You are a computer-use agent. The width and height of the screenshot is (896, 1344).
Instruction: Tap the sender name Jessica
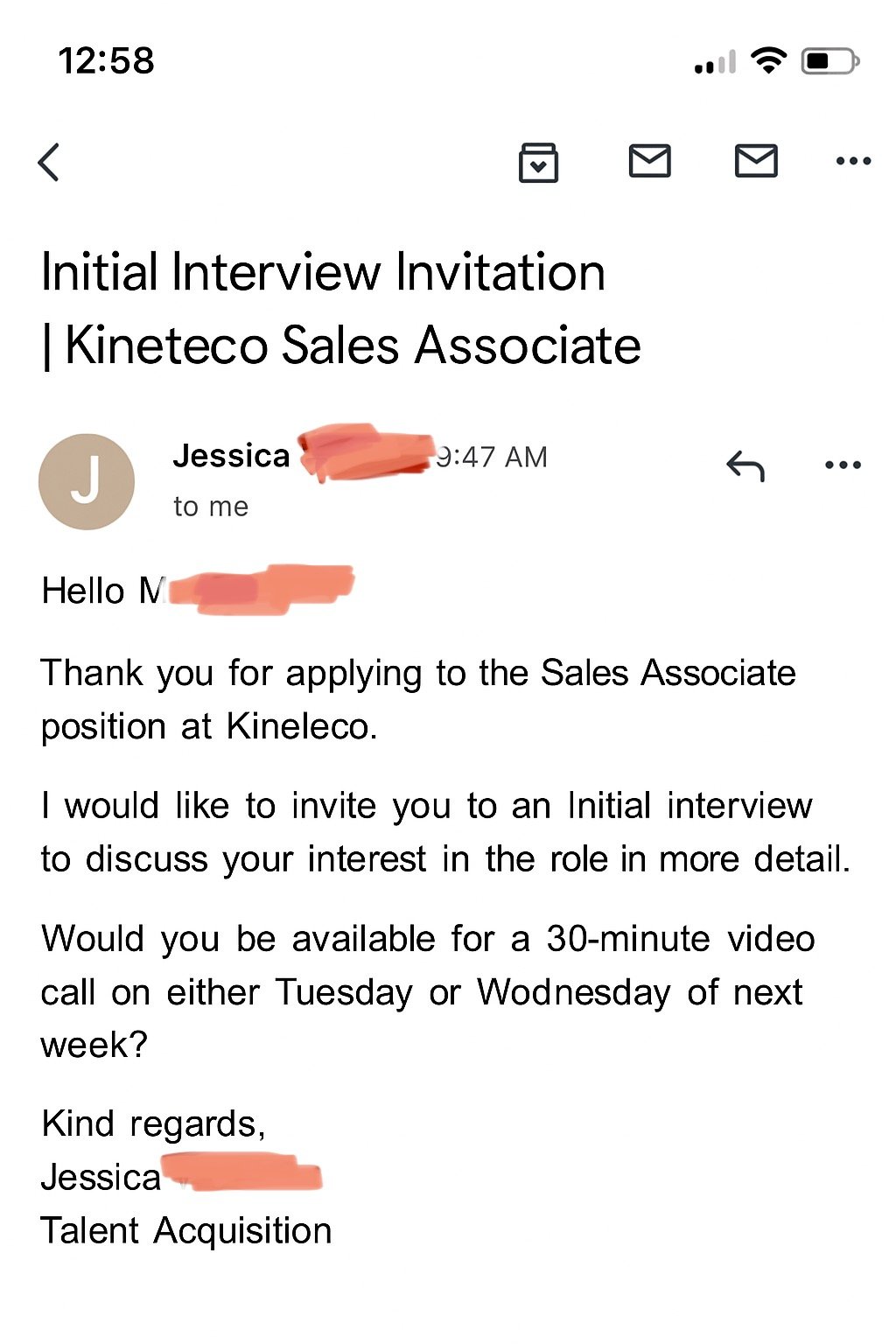[231, 456]
